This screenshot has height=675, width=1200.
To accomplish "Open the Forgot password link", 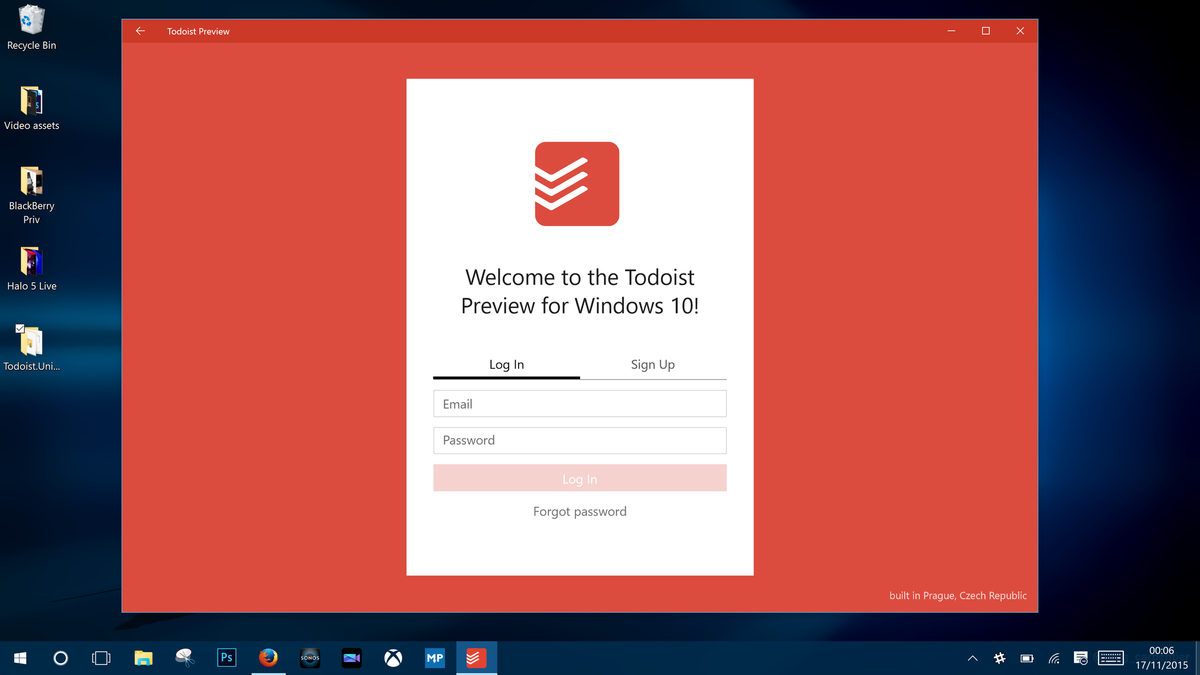I will 580,511.
